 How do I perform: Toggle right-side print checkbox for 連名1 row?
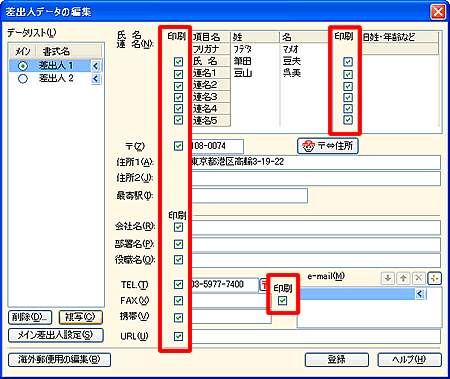[348, 74]
